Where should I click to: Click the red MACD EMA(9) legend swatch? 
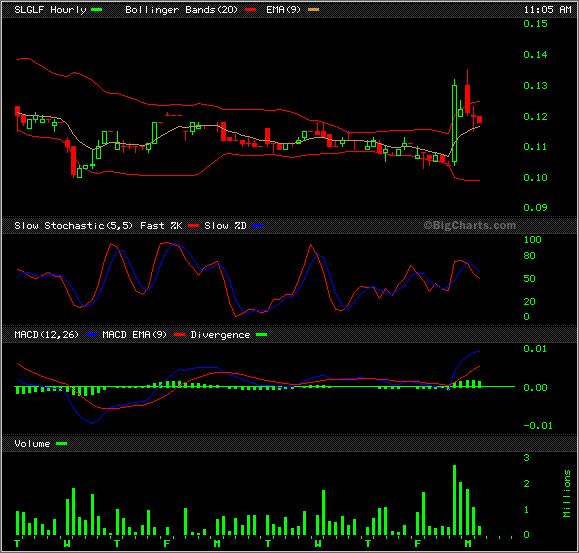pyautogui.click(x=179, y=334)
